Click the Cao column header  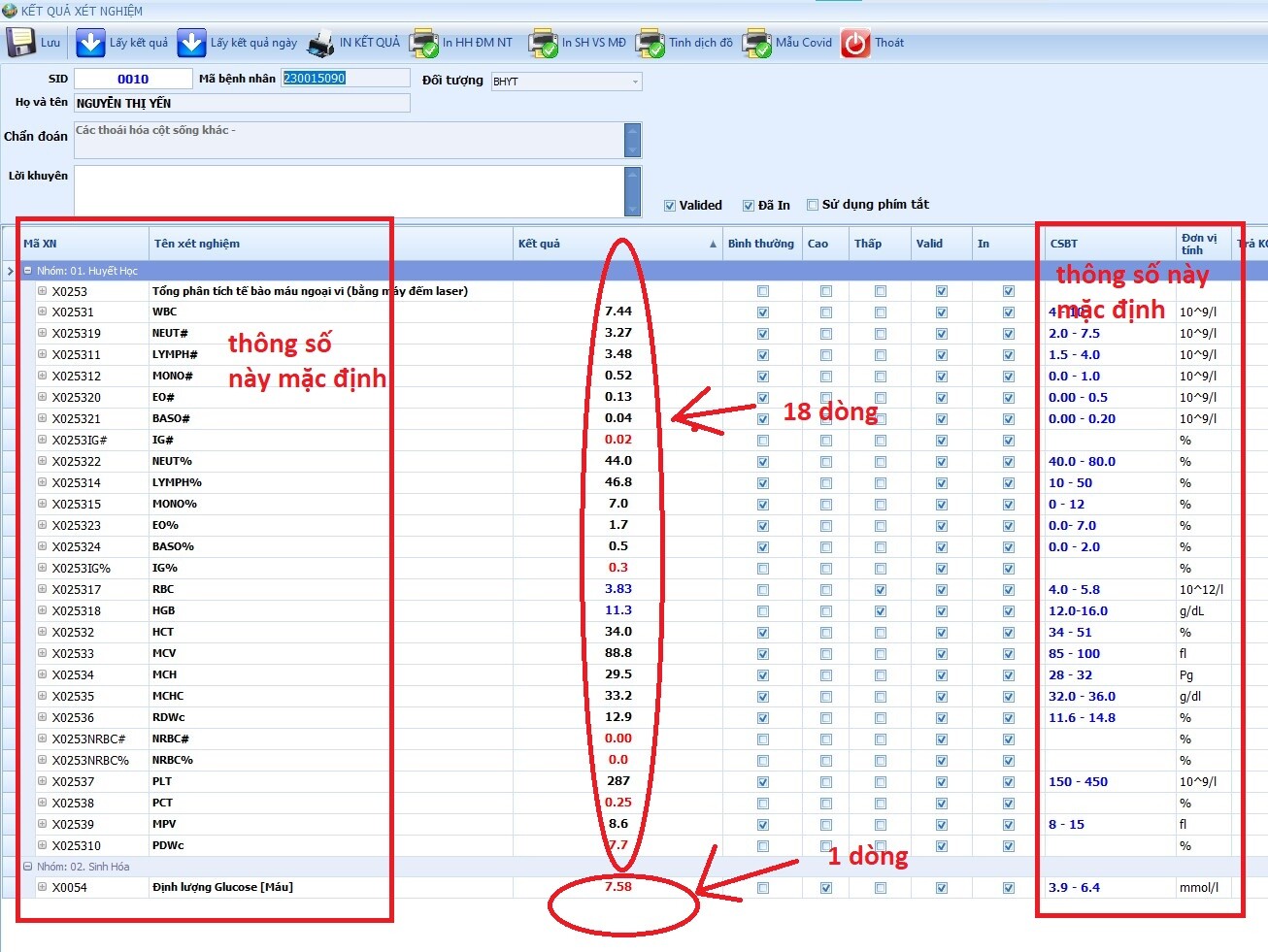(x=826, y=244)
